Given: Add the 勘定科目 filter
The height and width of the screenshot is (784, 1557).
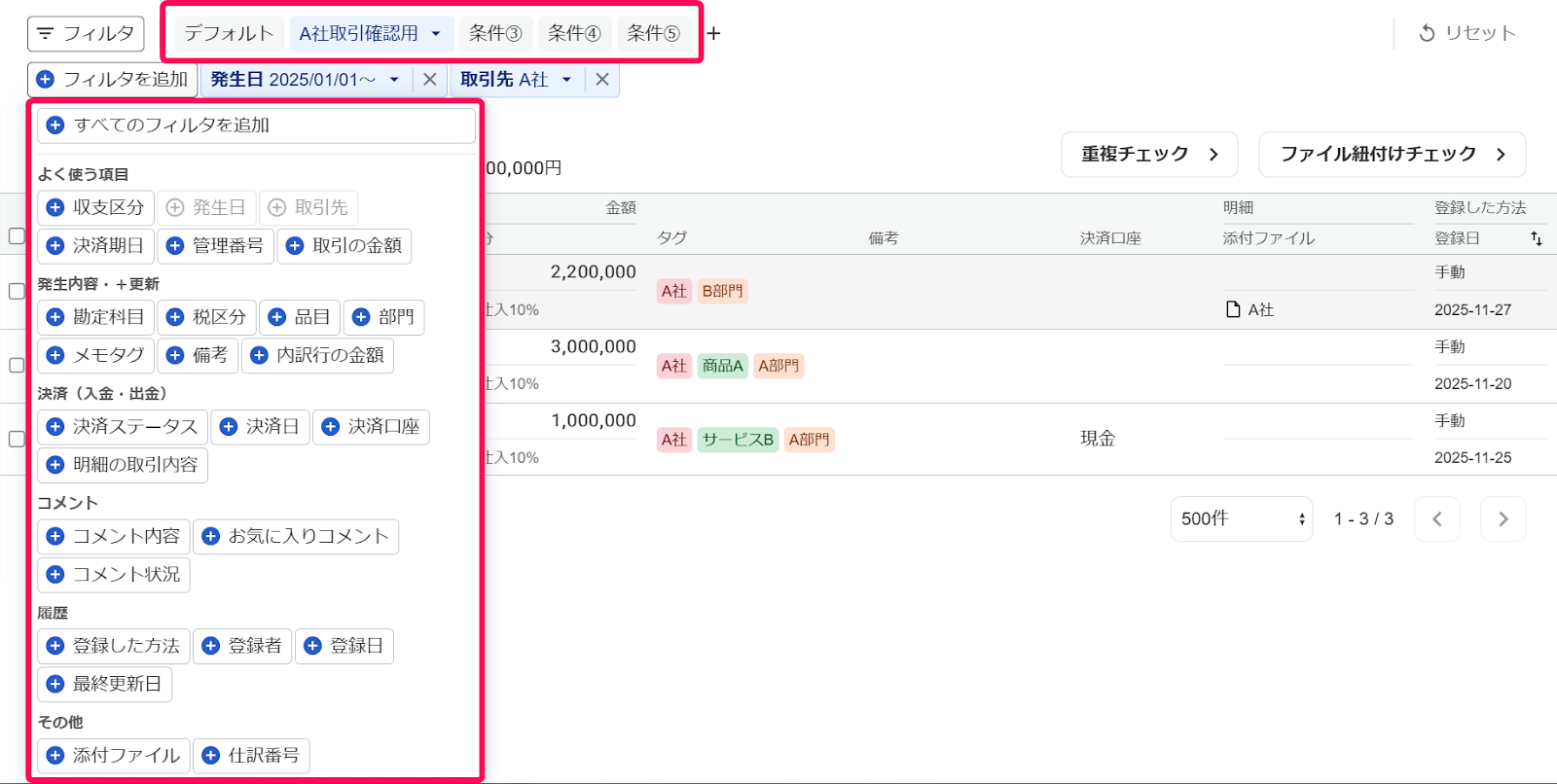Looking at the screenshot, I should [x=96, y=317].
